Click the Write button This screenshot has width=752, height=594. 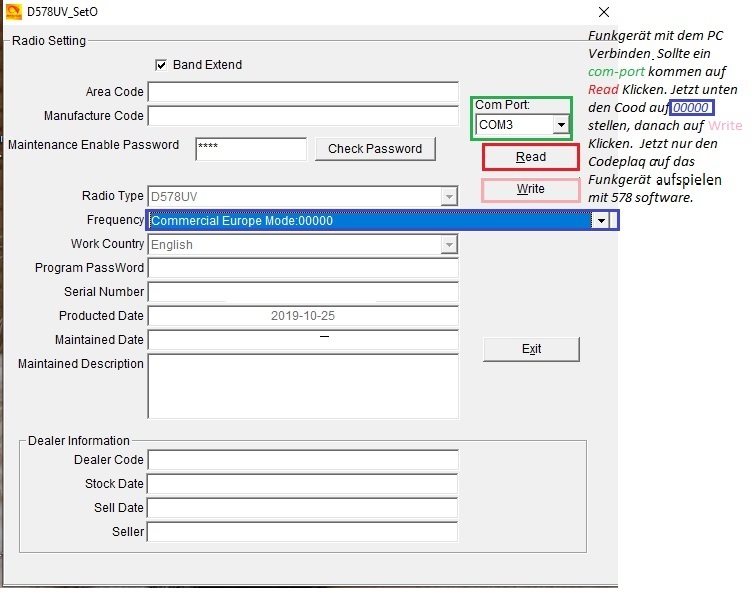(x=531, y=189)
